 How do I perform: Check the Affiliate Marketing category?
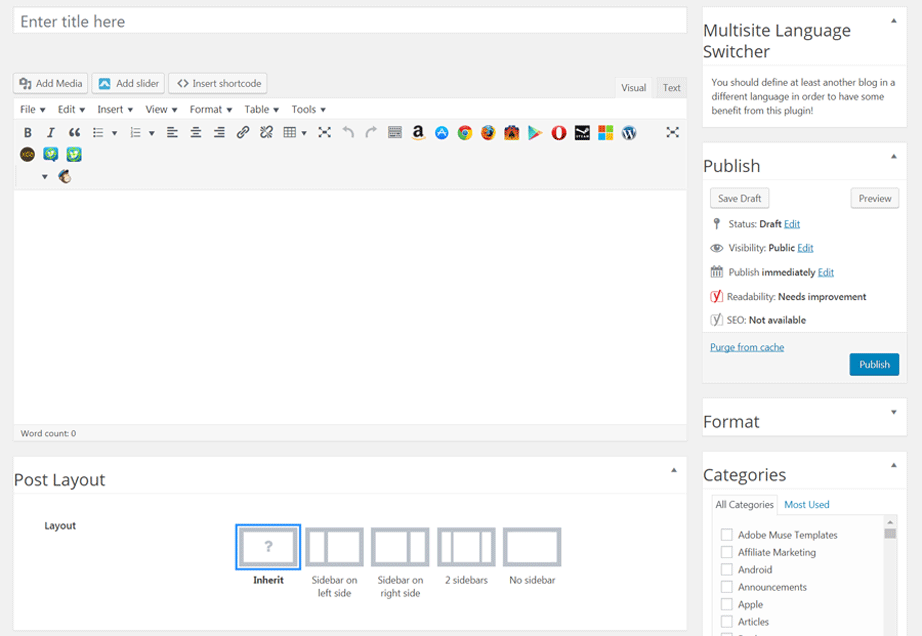pos(727,552)
